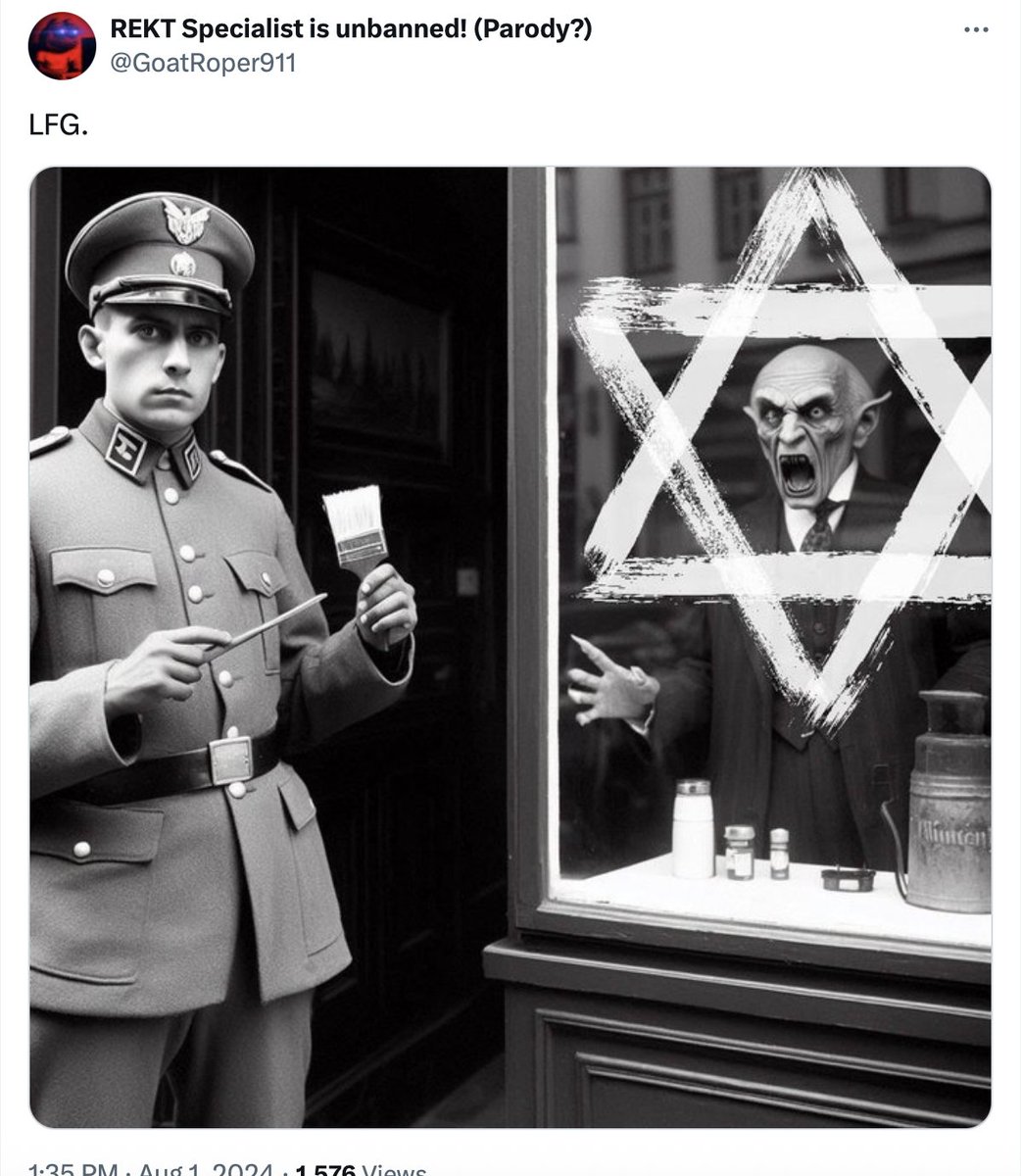The image size is (1021, 1176).
Task: Open profile via the @GoatRoper911 handle
Action: click(x=203, y=63)
